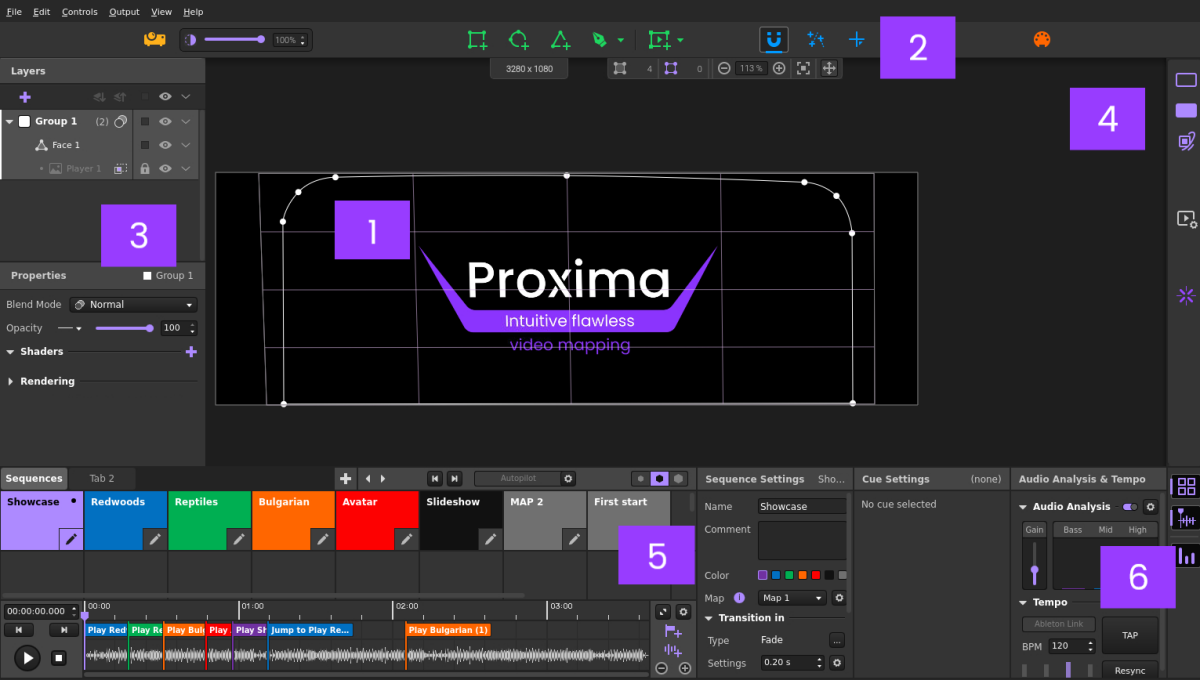The image size is (1200, 680).
Task: Click the timeline Play button
Action: [x=27, y=657]
